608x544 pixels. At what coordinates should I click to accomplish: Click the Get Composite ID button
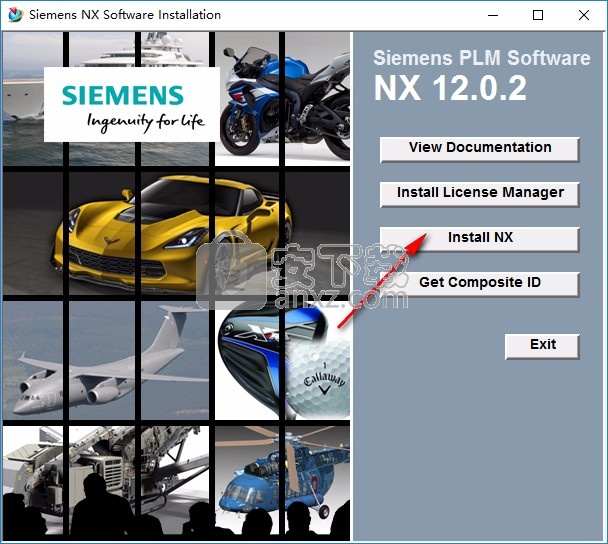click(480, 284)
